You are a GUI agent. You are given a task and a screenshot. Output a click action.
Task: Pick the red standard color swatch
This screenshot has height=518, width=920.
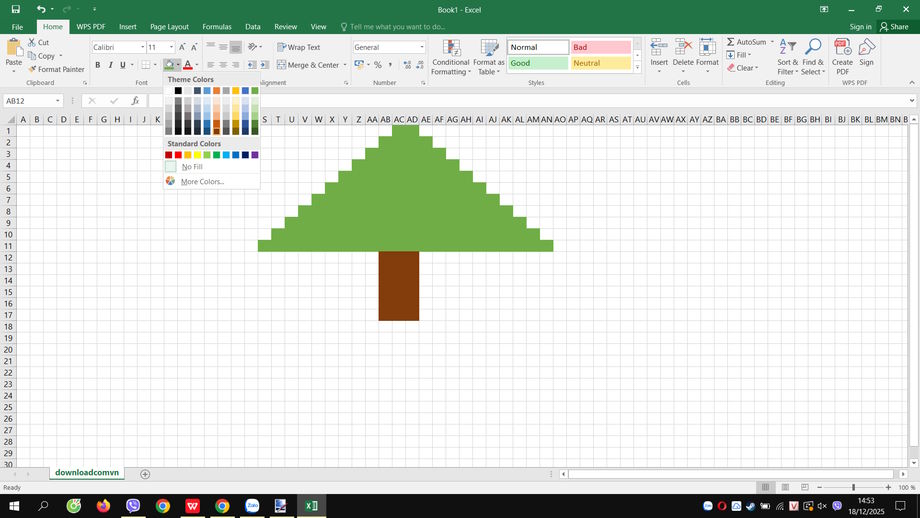[179, 155]
